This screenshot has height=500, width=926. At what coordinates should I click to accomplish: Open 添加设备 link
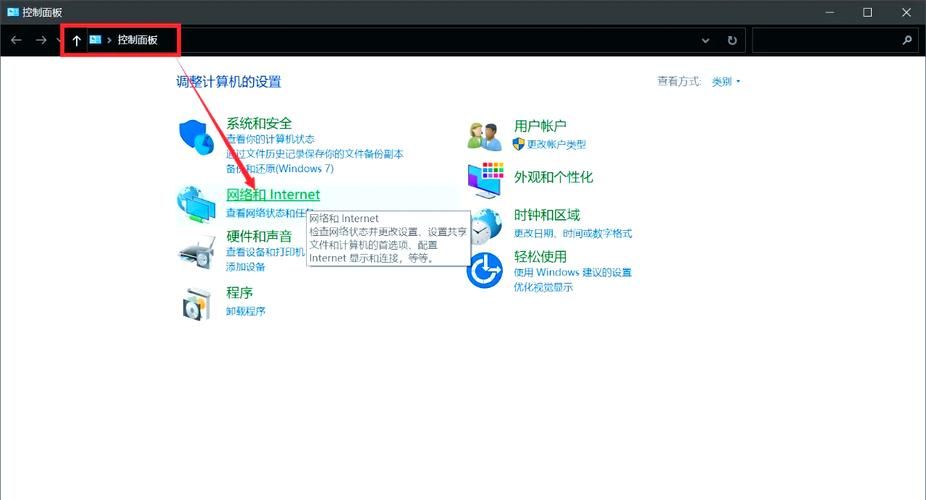click(246, 267)
